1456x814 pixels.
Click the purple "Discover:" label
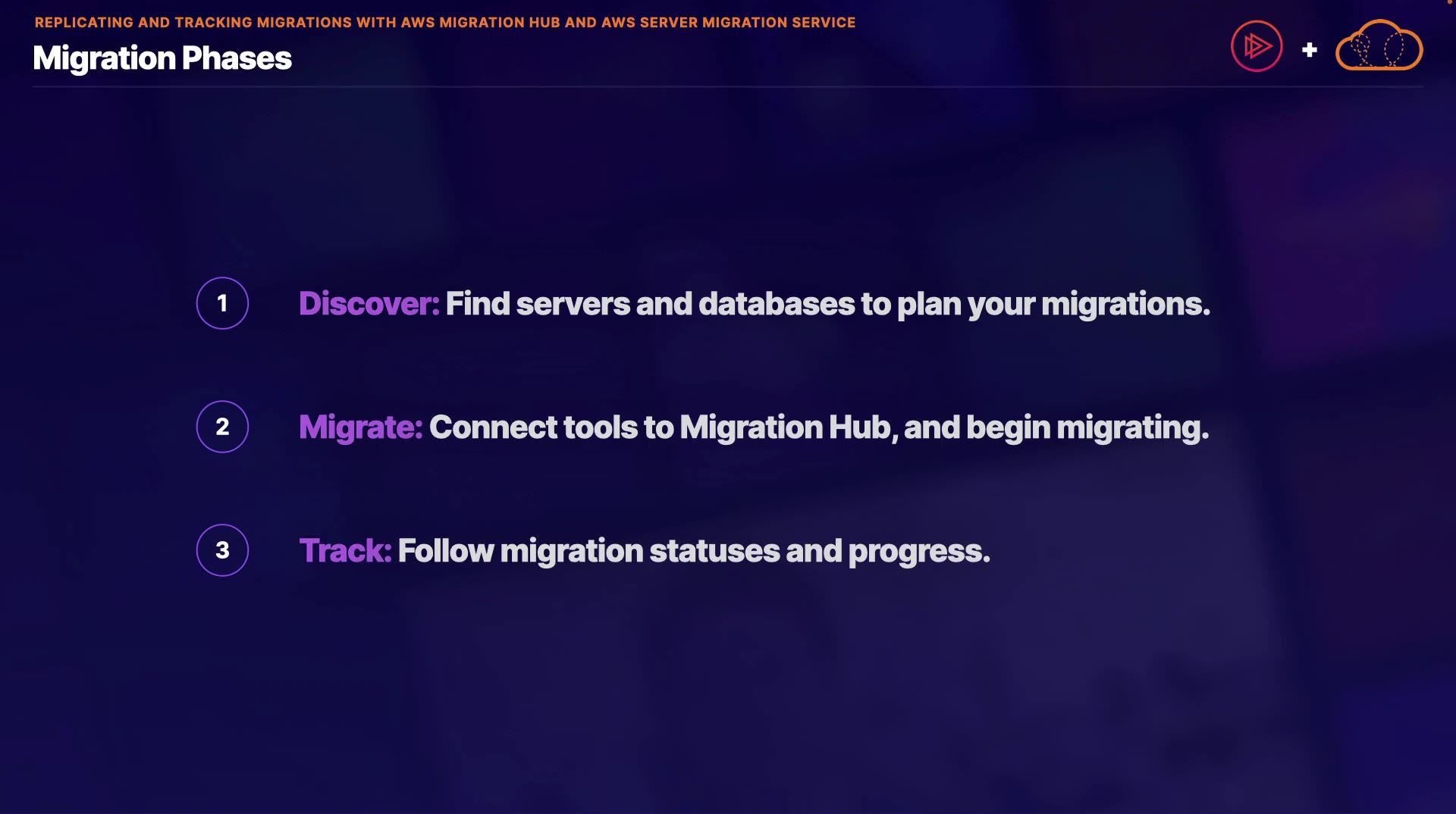click(x=369, y=304)
